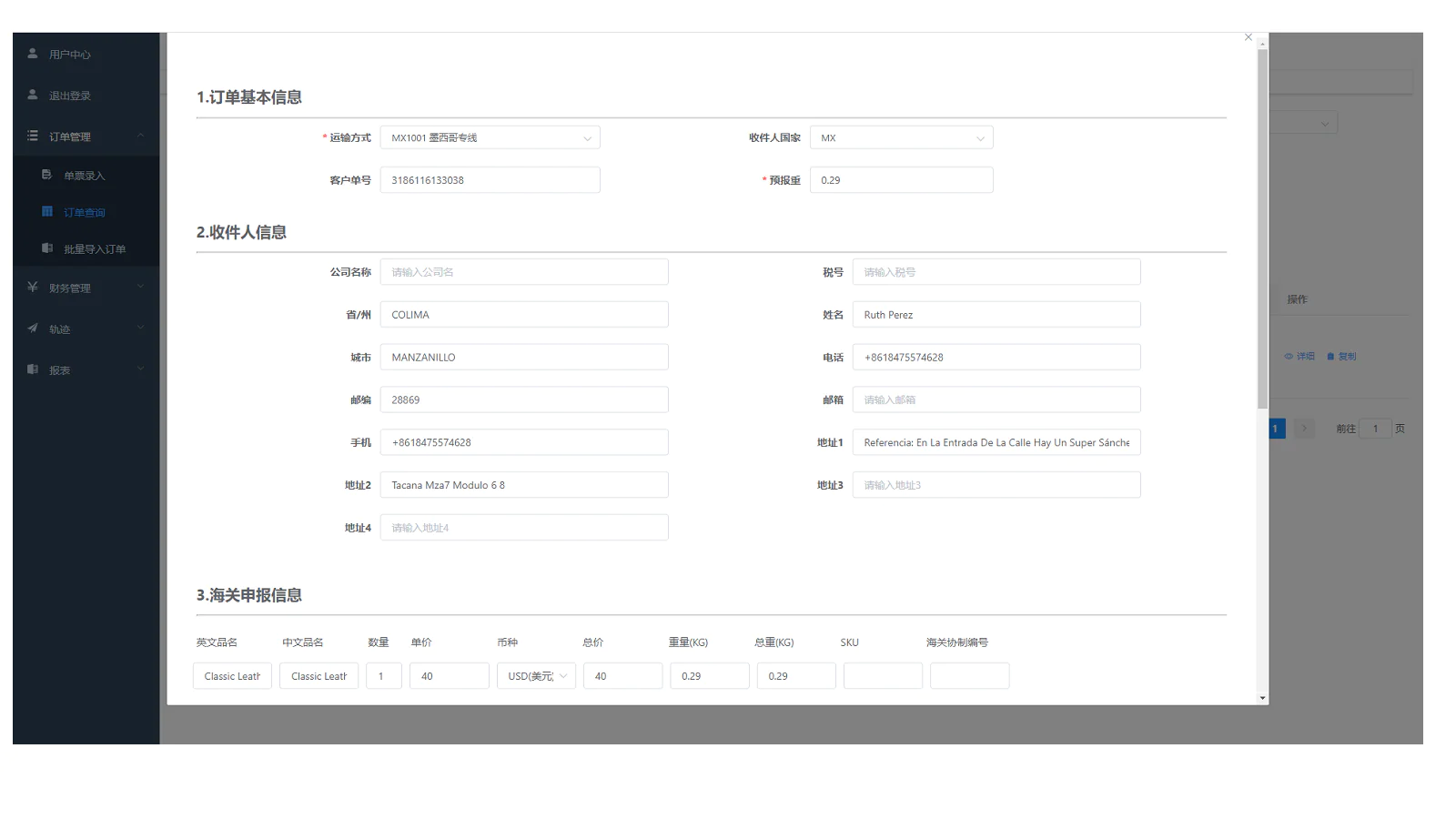
Task: Click the SKU input field
Action: 883,676
